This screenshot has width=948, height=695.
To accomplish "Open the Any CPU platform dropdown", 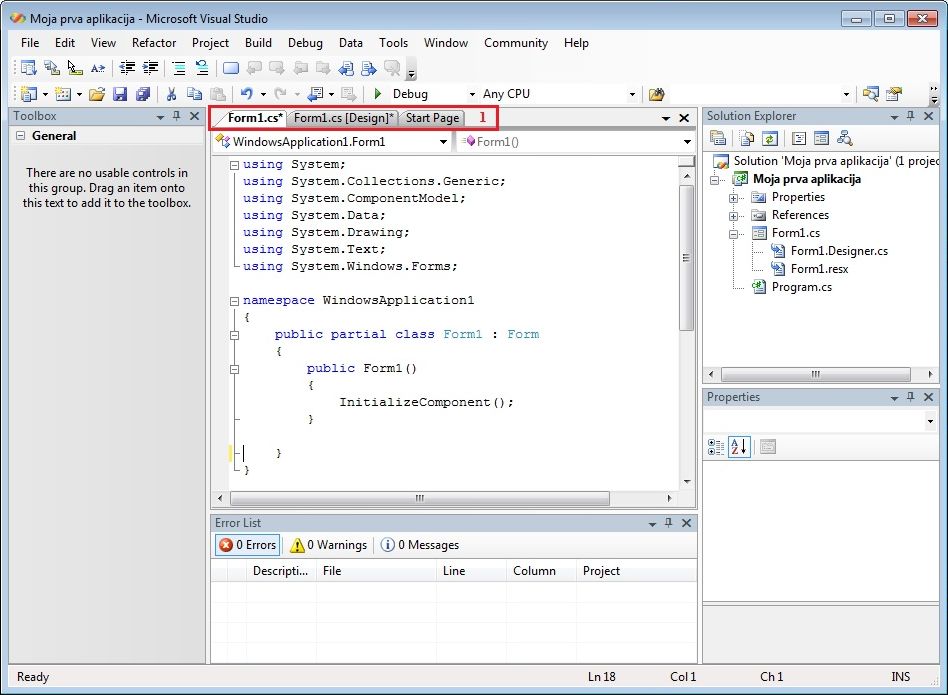I will tap(632, 94).
